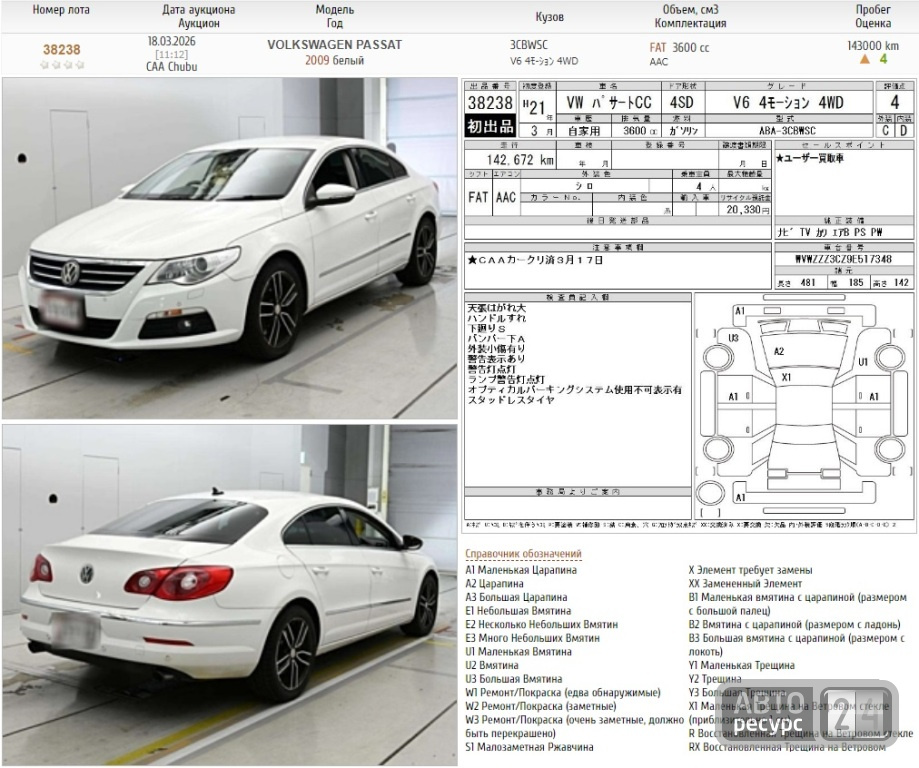
Task: Click legend entry 'U2 Вмятина'
Action: (x=492, y=665)
